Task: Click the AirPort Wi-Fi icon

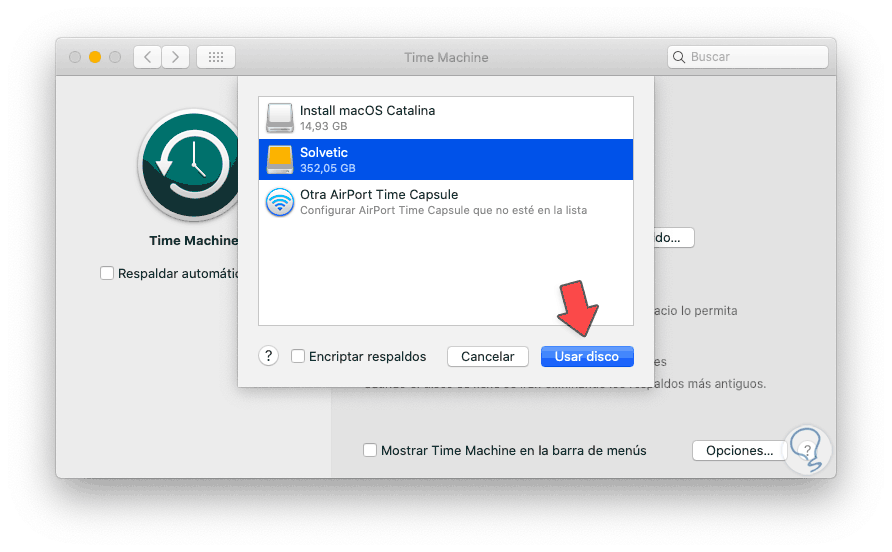Action: [279, 202]
